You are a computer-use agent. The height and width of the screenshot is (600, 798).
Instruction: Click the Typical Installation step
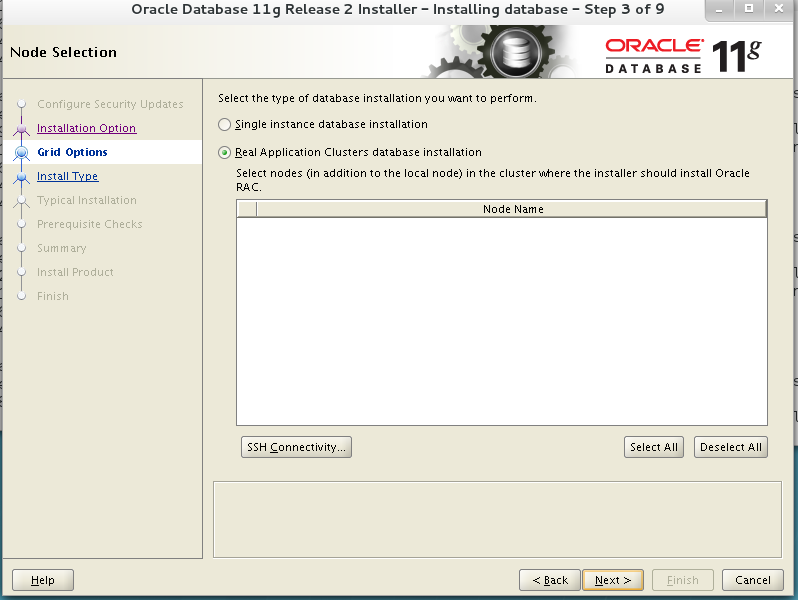[x=87, y=200]
